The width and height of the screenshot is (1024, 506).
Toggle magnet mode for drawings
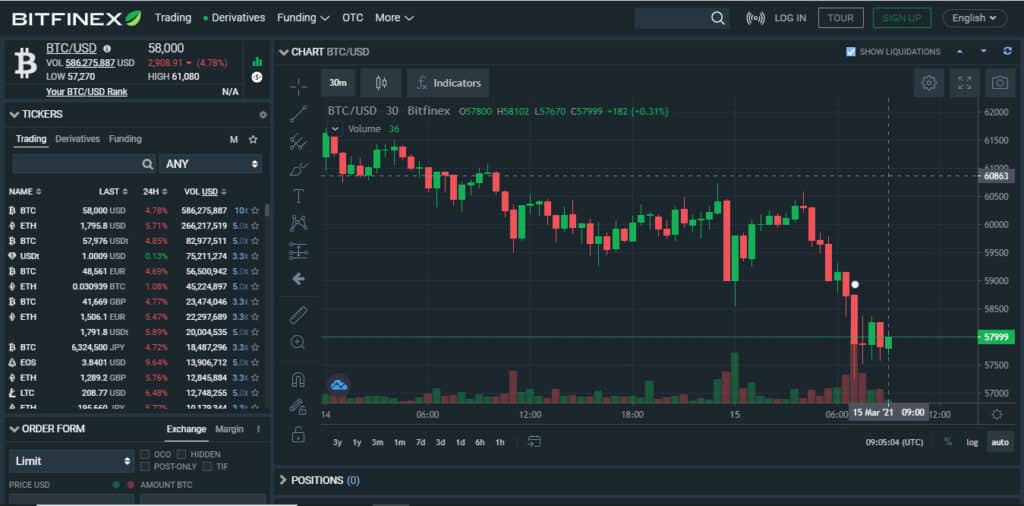(298, 379)
